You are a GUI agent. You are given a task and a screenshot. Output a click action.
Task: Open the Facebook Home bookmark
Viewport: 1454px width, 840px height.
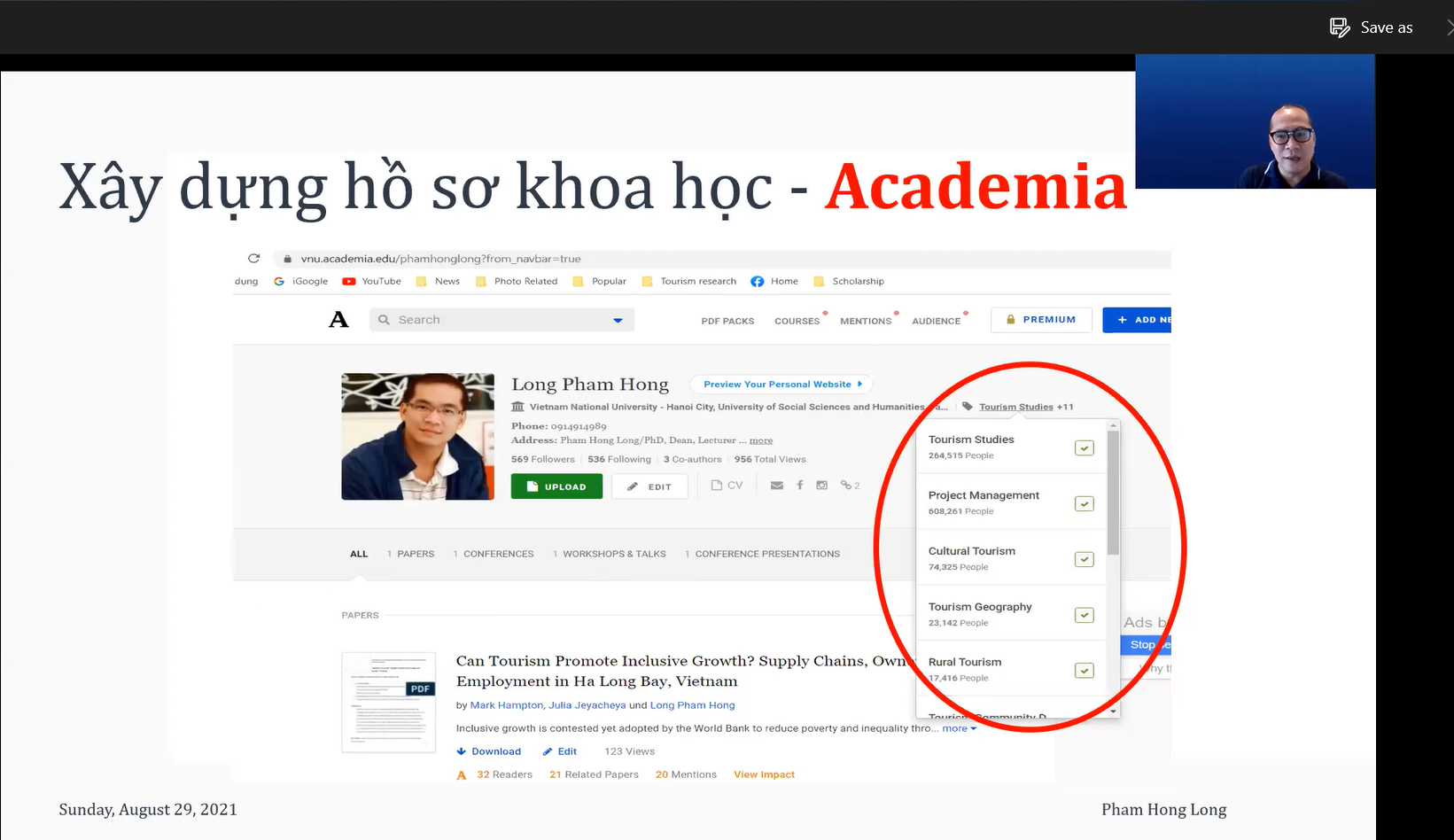pyautogui.click(x=774, y=281)
